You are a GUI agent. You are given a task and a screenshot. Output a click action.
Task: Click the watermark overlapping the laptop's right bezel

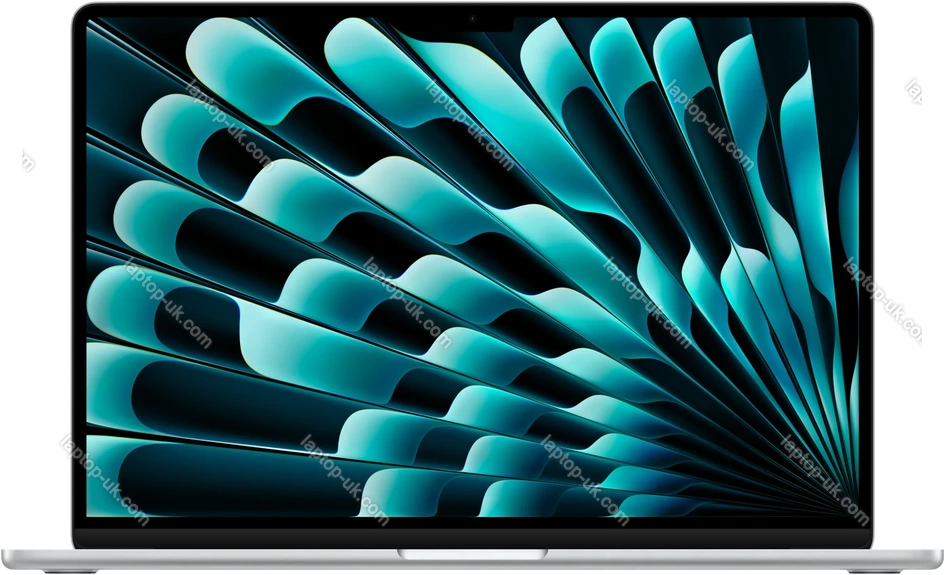[x=886, y=301]
